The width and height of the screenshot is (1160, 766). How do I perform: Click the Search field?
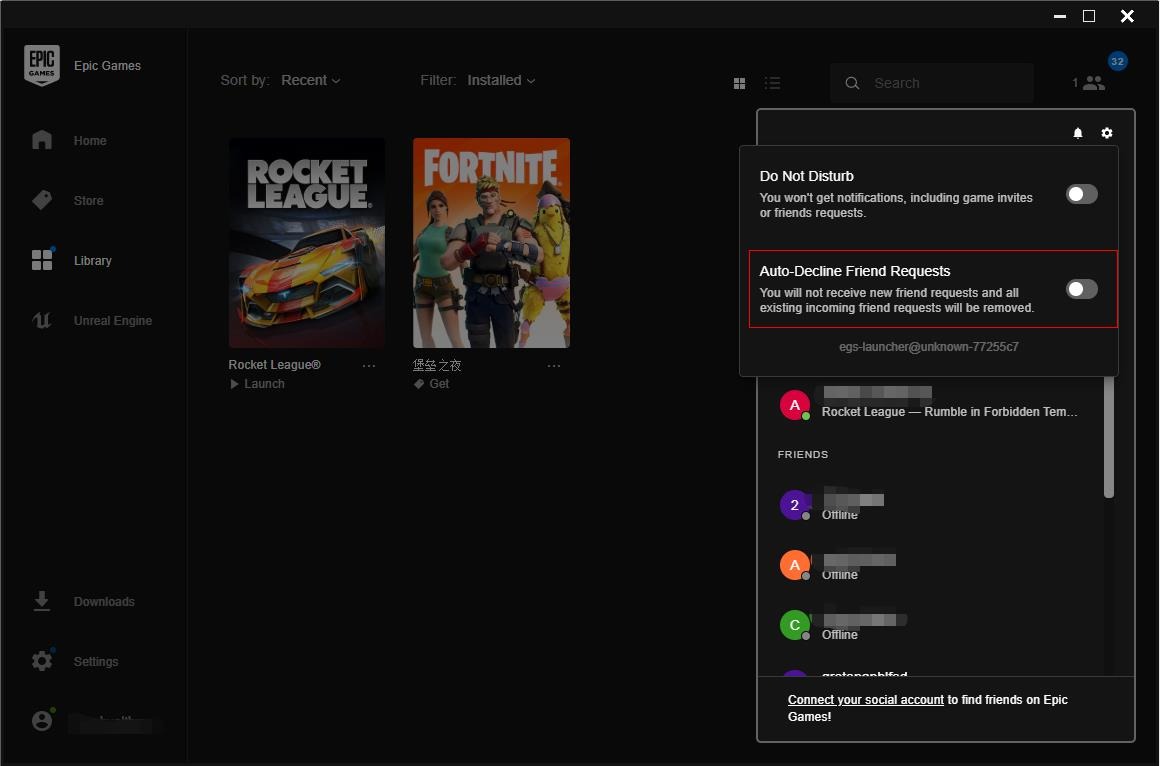(x=930, y=83)
